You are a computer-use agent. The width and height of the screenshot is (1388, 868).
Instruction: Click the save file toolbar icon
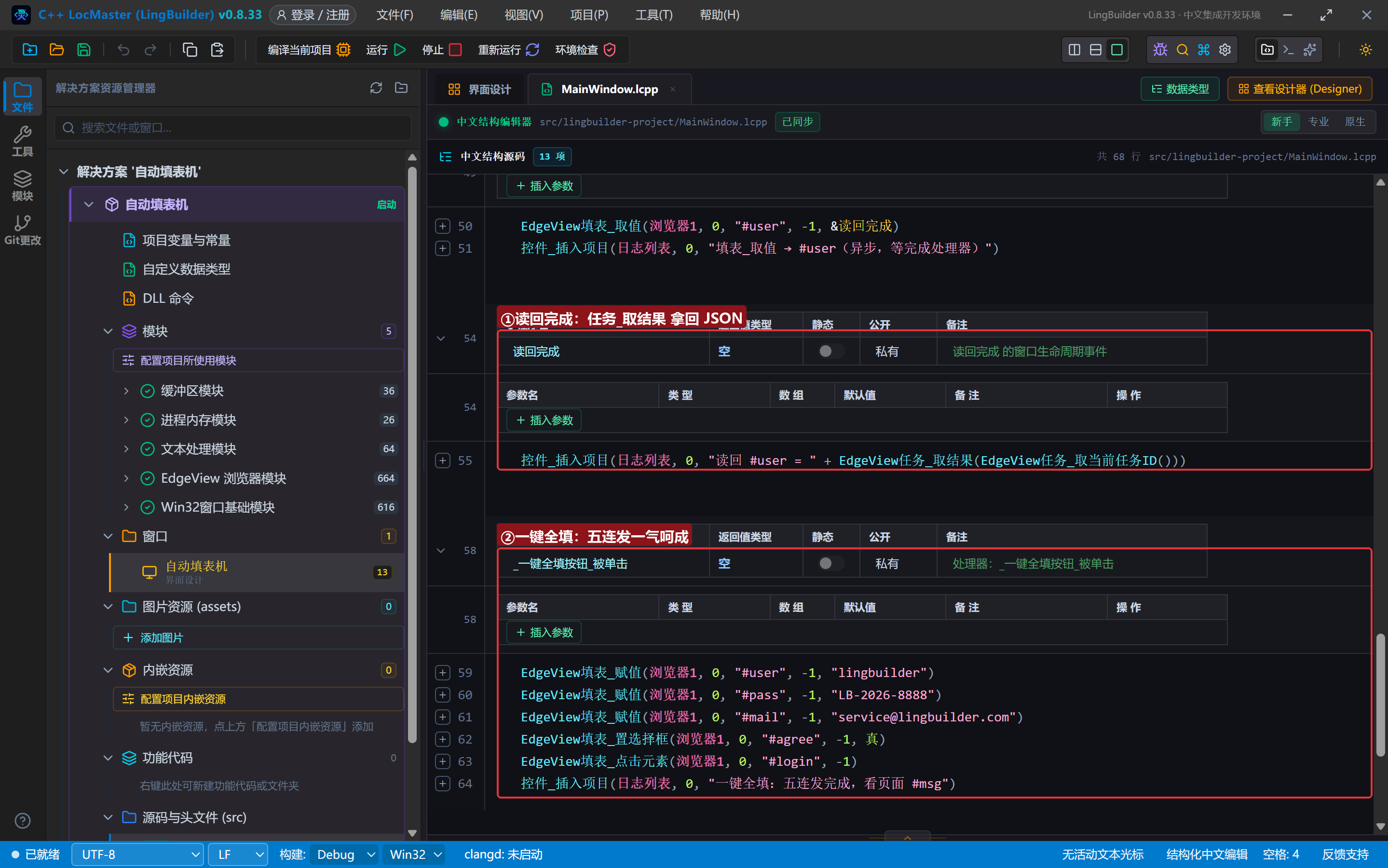tap(84, 50)
